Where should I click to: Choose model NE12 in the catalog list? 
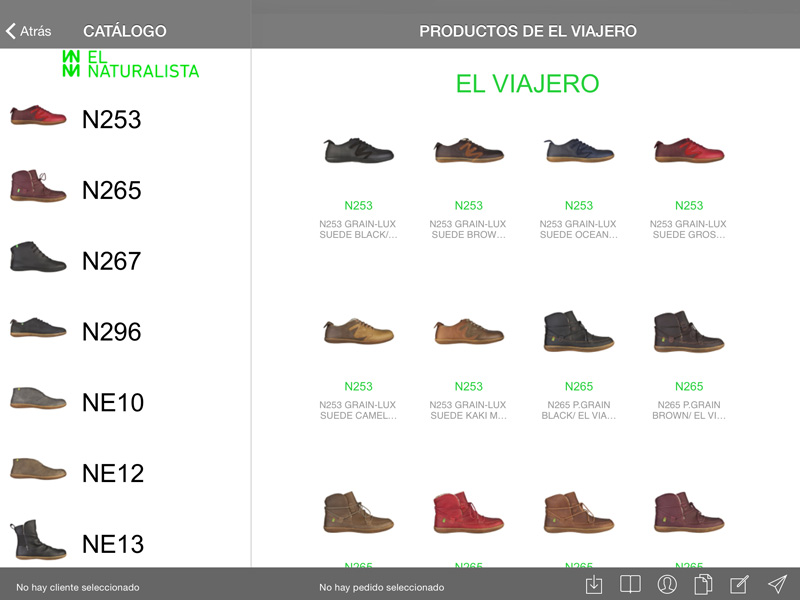113,473
